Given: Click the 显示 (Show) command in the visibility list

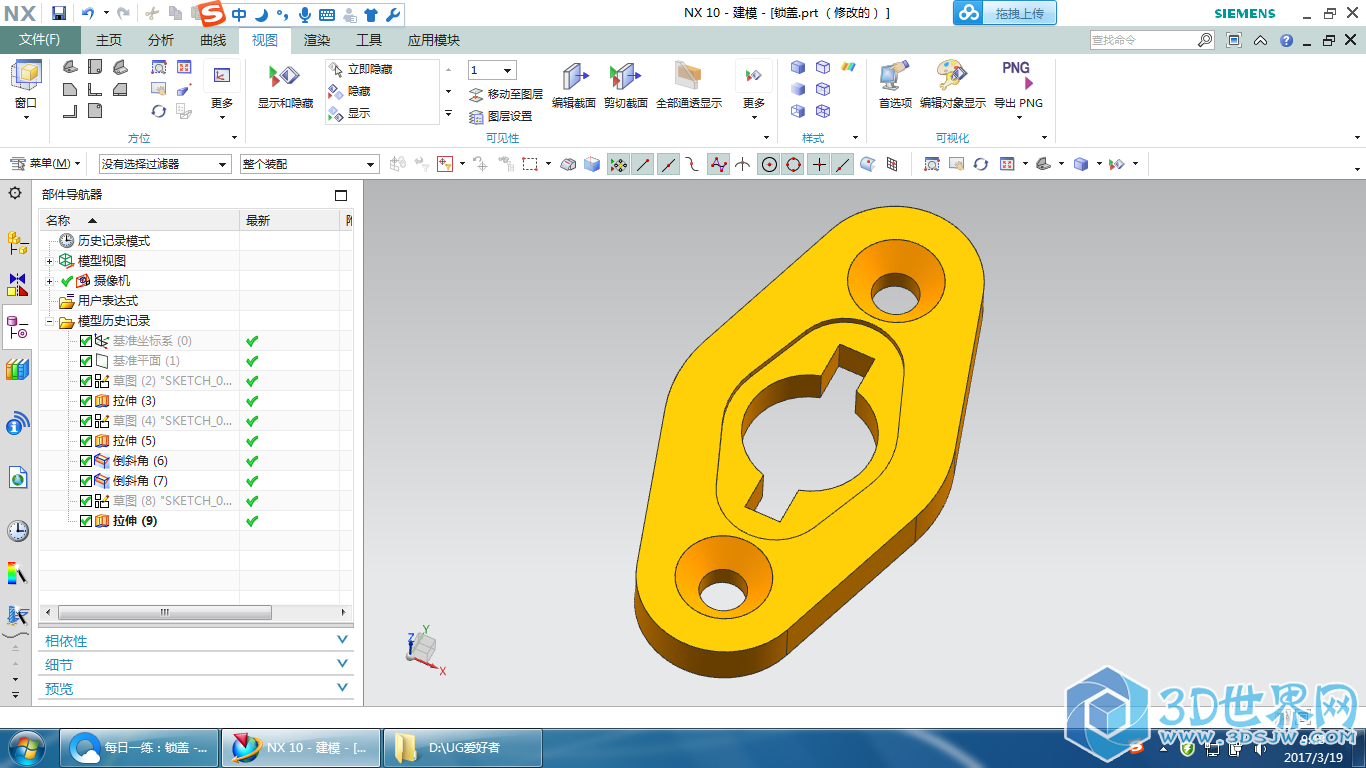Looking at the screenshot, I should (x=349, y=113).
